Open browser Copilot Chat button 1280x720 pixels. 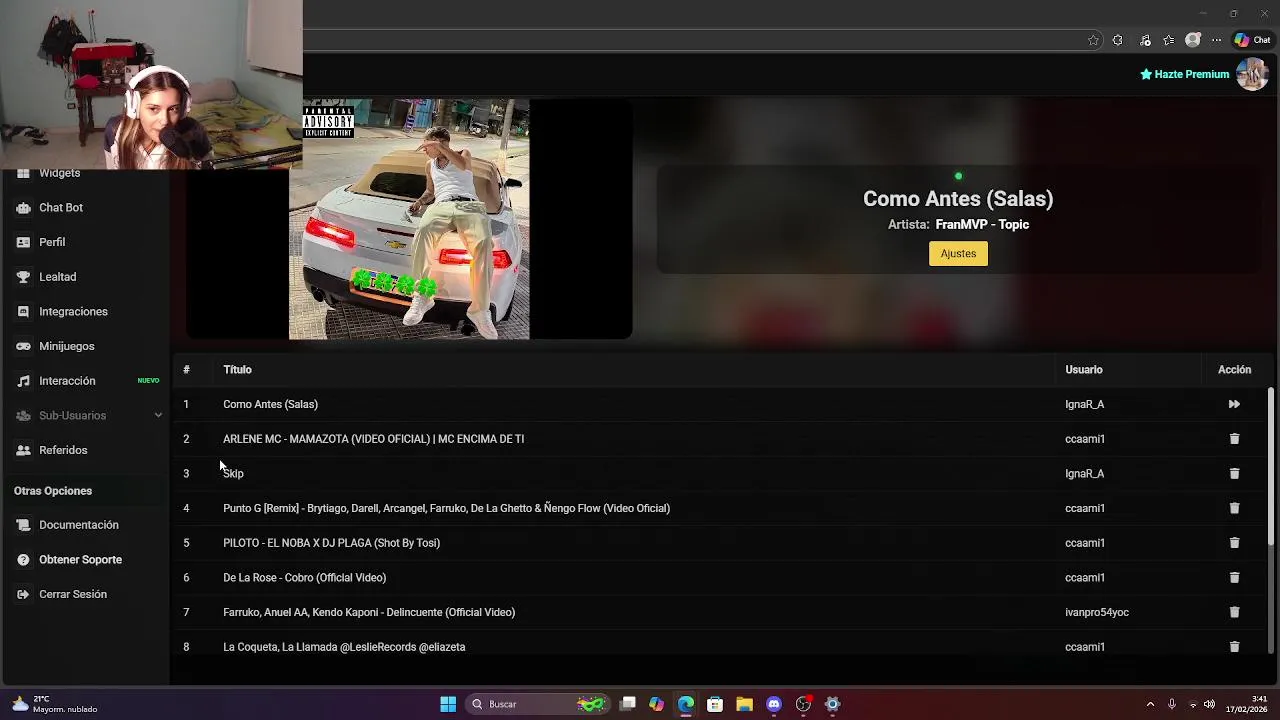1252,40
